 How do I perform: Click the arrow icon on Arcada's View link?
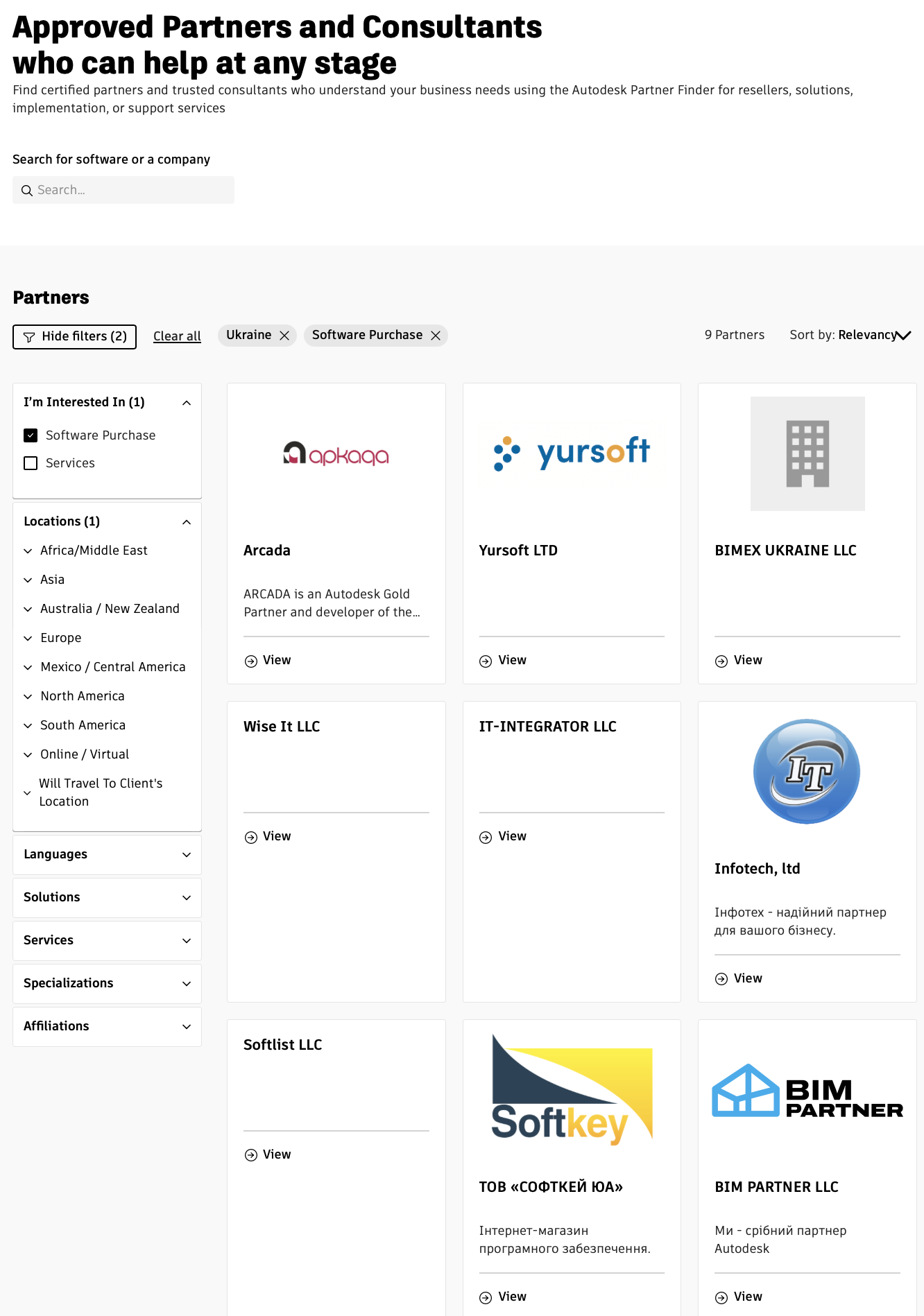point(251,661)
